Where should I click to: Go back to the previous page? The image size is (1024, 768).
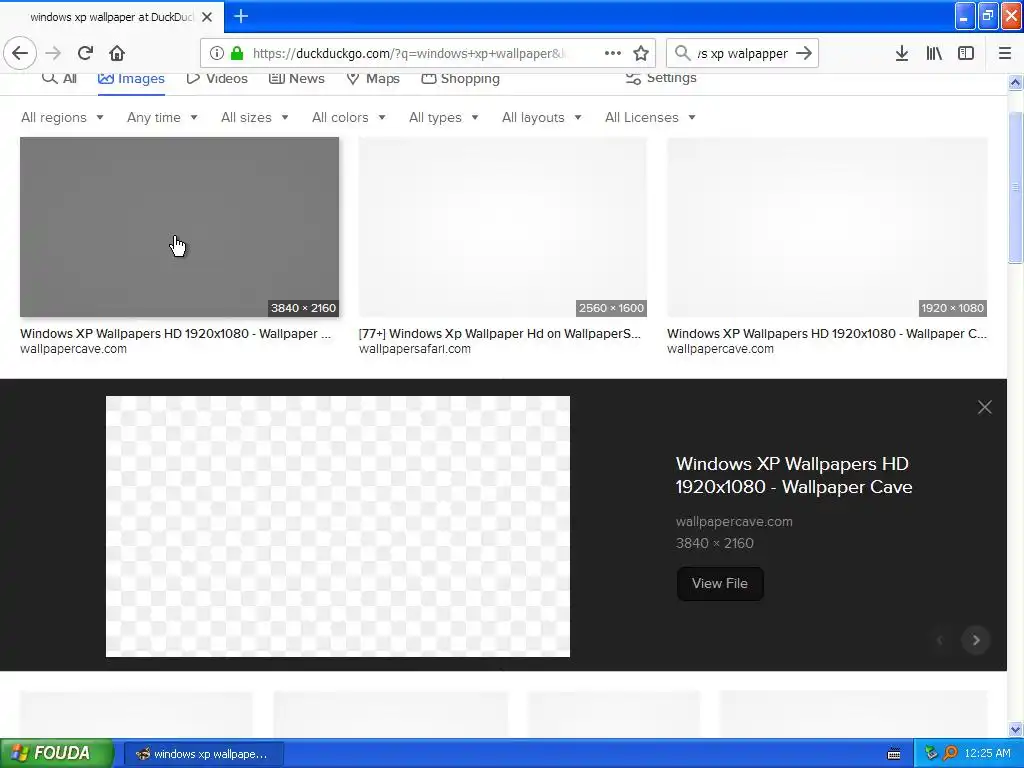[x=20, y=54]
